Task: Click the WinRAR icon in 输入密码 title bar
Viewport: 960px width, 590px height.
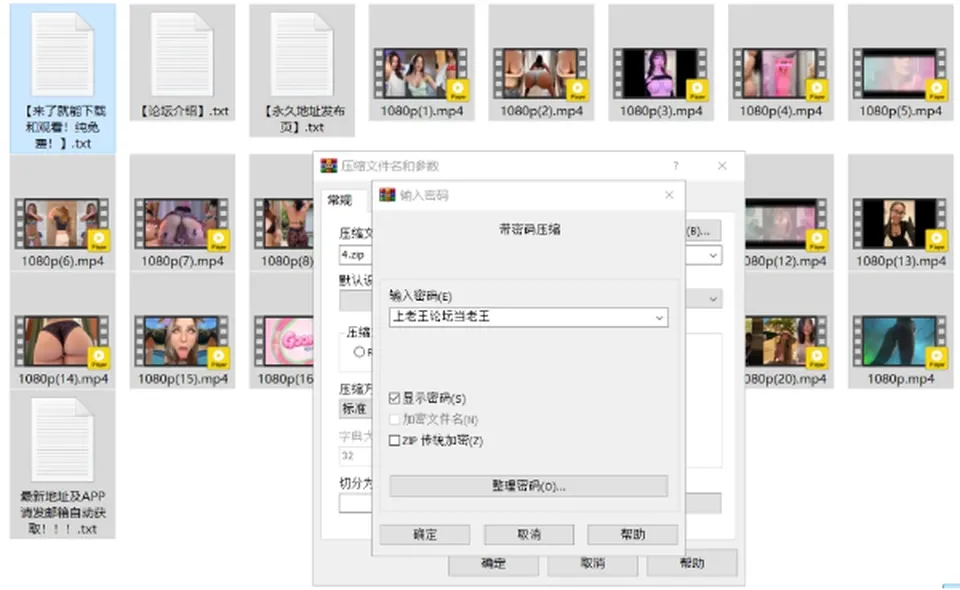Action: [x=387, y=195]
